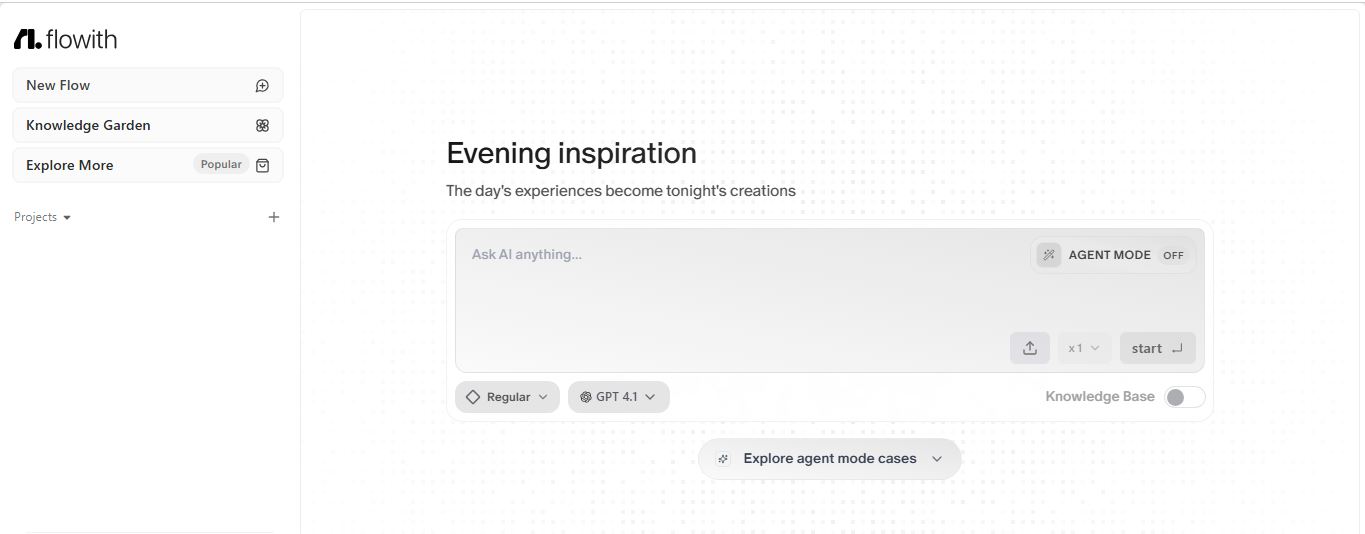Click Explore agent mode cases button

point(829,459)
